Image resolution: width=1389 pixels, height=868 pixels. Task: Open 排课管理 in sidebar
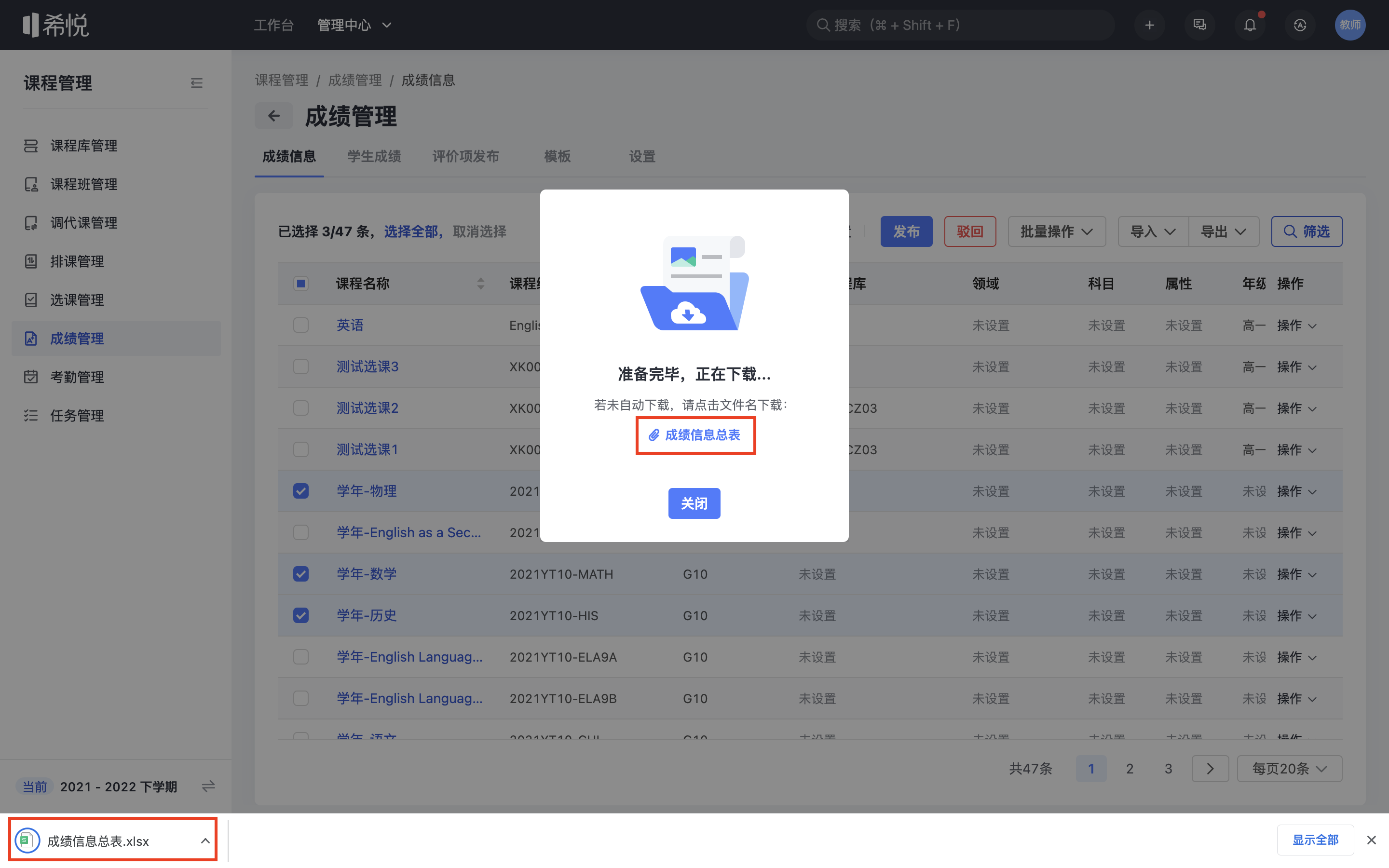[x=116, y=261]
